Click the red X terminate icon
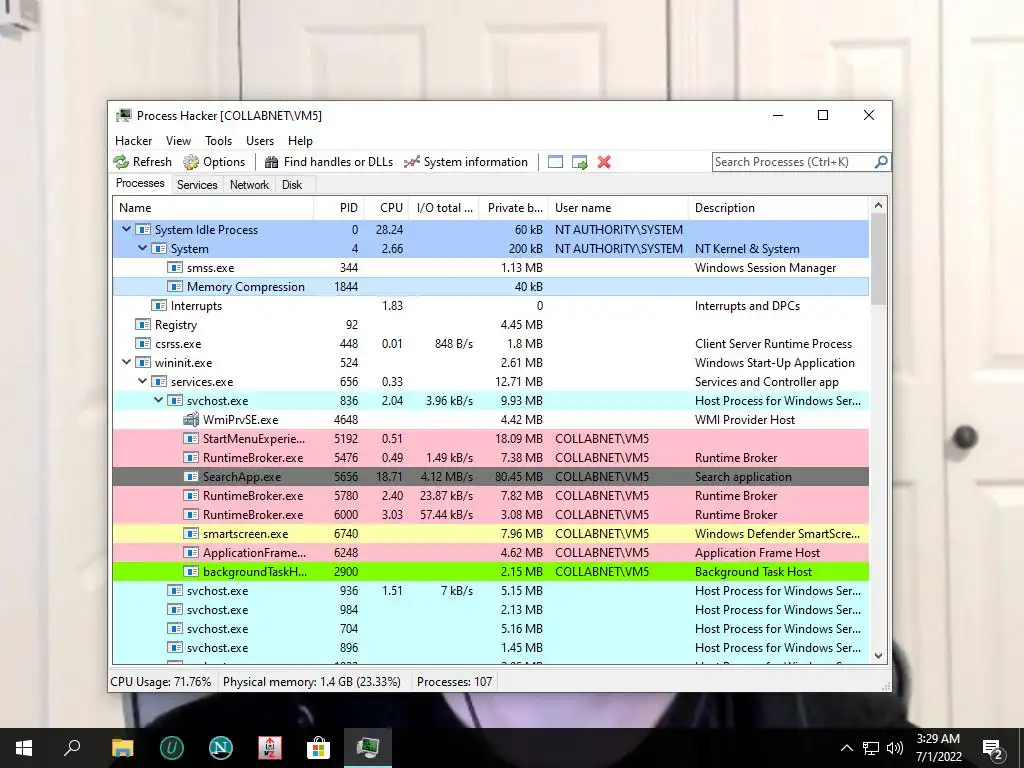The height and width of the screenshot is (768, 1024). point(604,162)
